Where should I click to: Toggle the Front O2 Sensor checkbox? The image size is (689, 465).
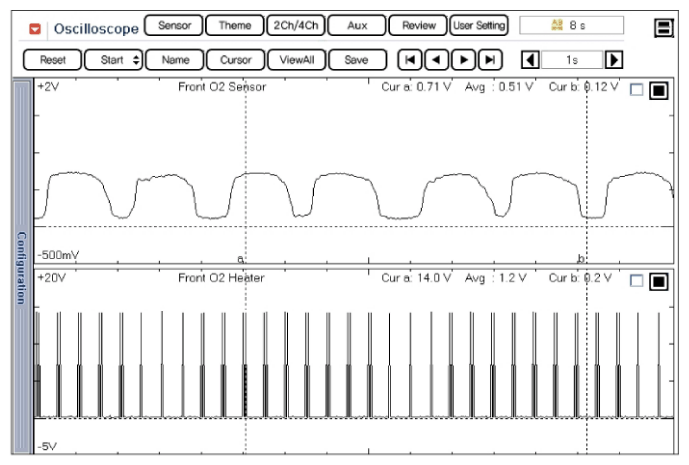[x=638, y=91]
